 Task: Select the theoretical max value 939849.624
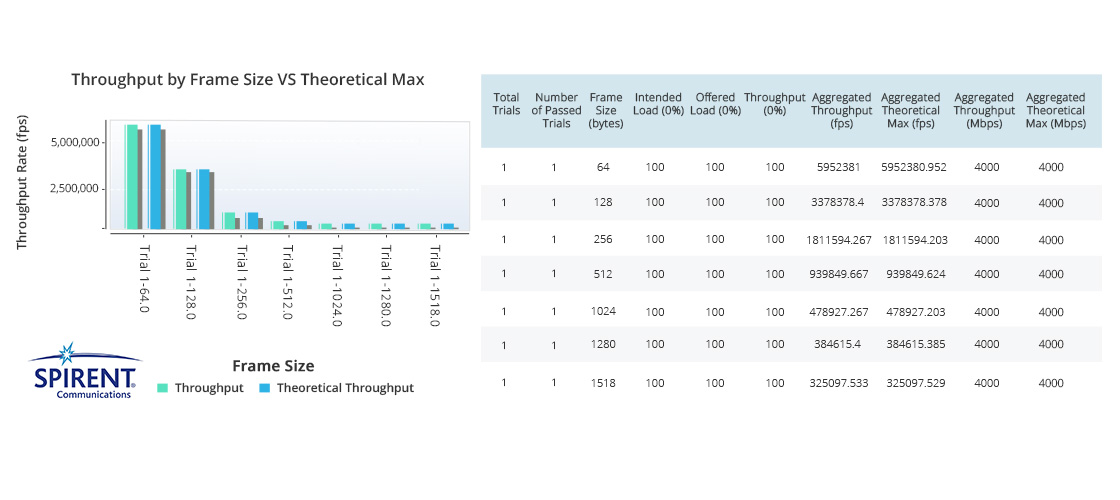click(915, 274)
